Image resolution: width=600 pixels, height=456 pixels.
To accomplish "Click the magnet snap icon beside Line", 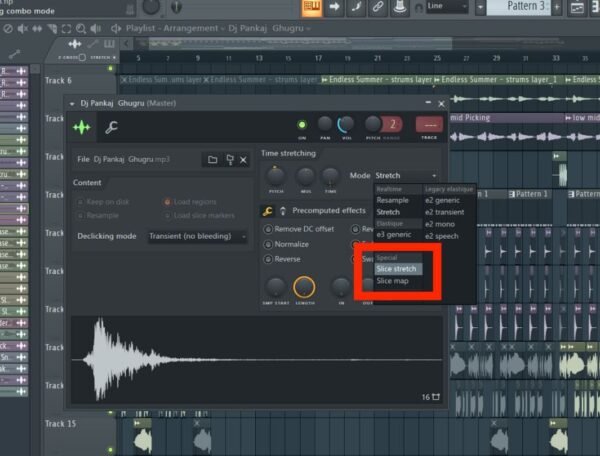I will pyautogui.click(x=418, y=8).
